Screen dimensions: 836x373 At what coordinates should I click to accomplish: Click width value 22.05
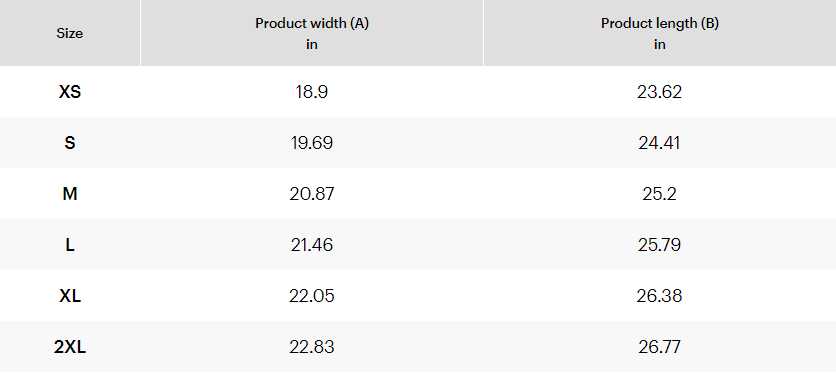pos(312,296)
